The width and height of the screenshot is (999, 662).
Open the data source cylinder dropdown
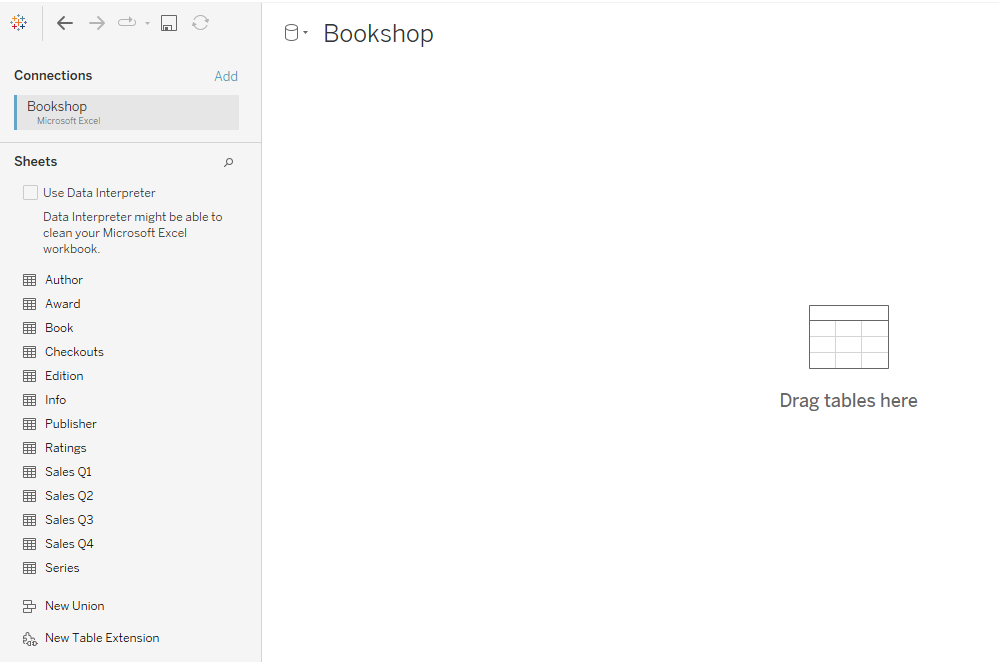(x=296, y=33)
